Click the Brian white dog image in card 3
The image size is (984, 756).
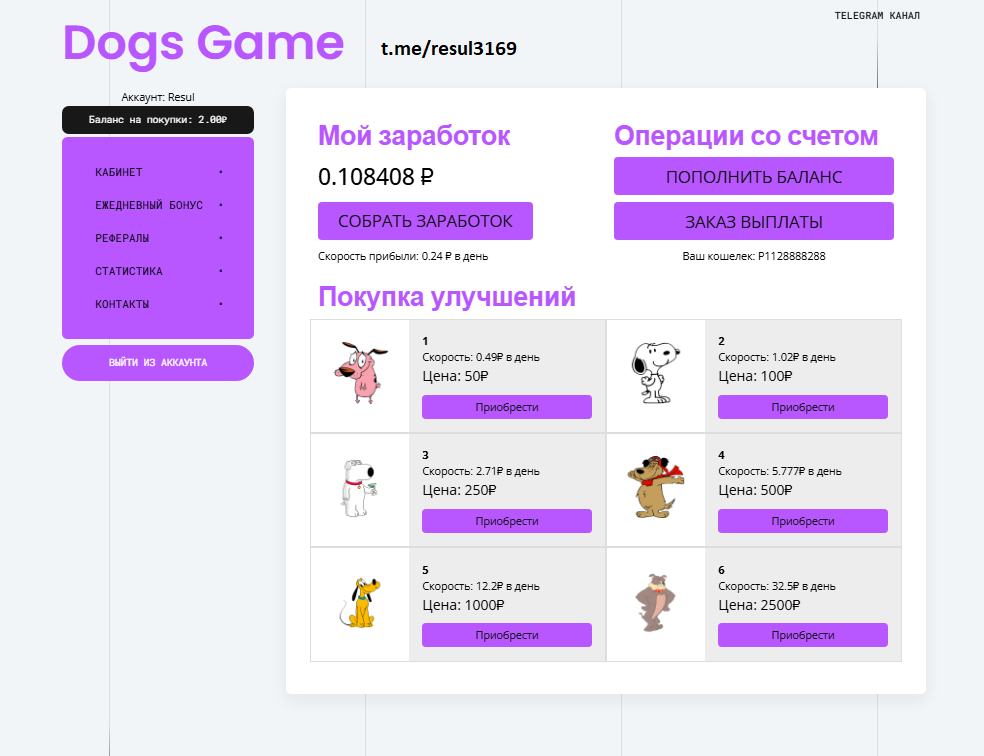pos(359,488)
